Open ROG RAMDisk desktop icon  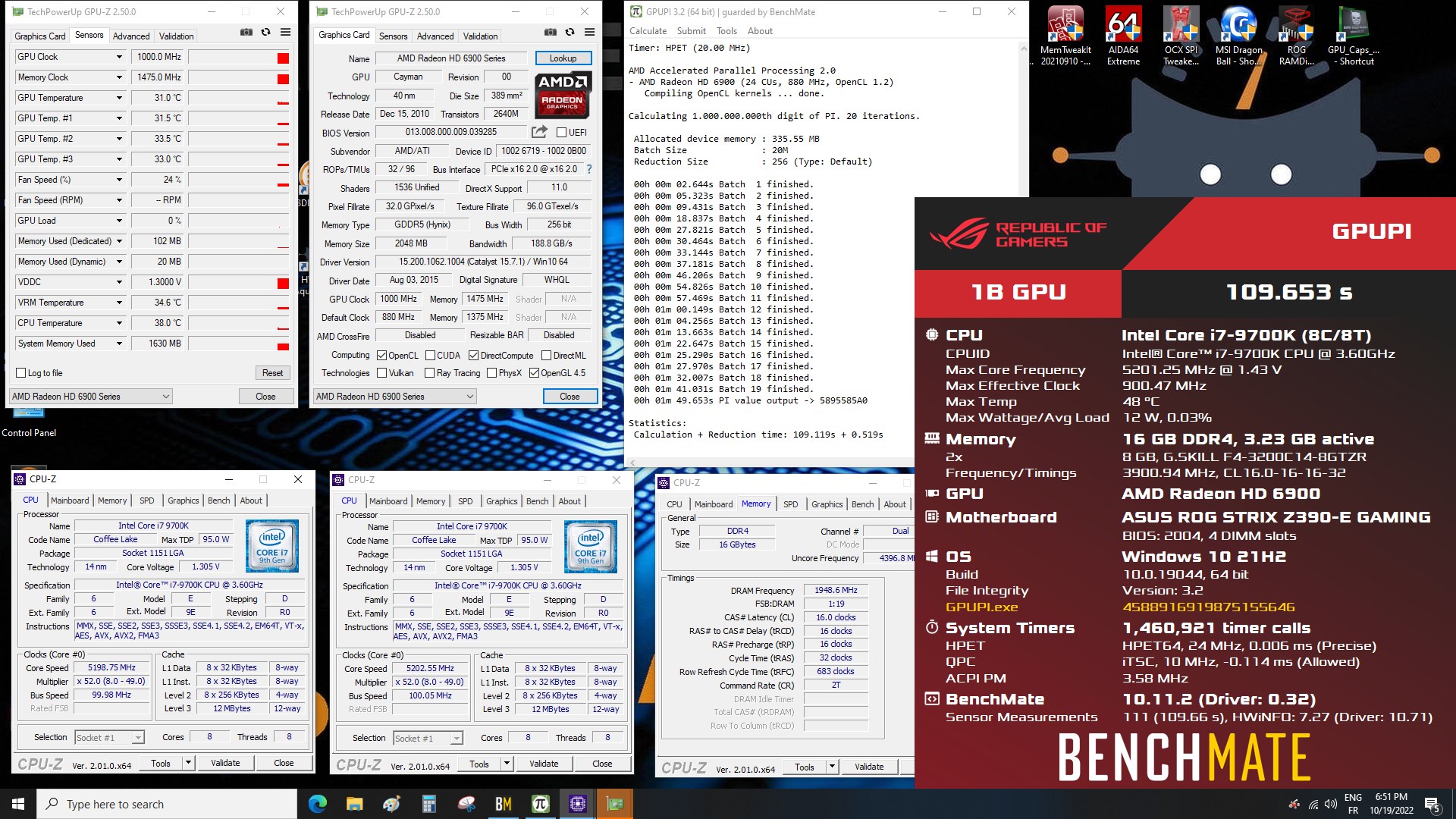click(x=1296, y=36)
